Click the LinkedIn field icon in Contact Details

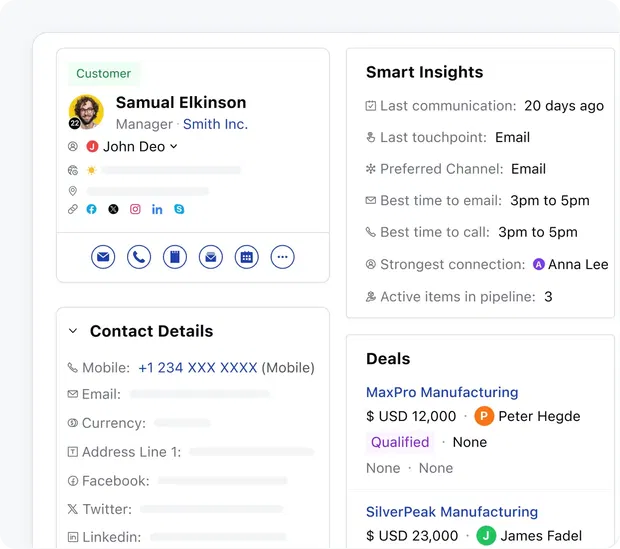(x=73, y=537)
